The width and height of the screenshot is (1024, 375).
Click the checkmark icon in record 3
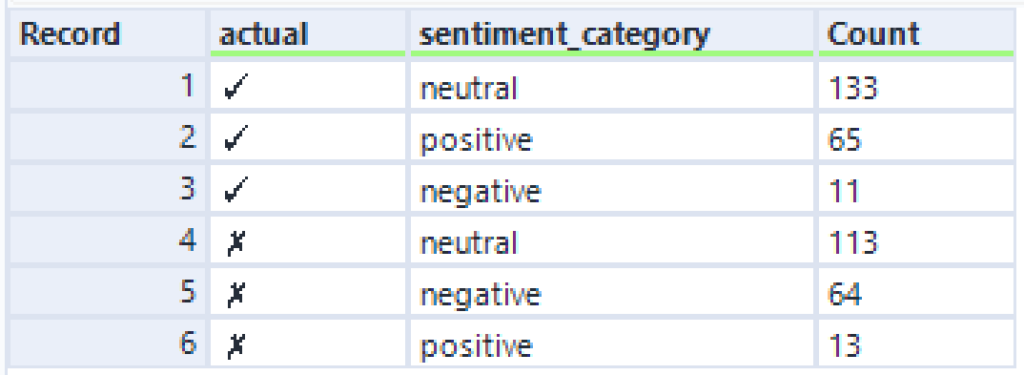pyautogui.click(x=233, y=192)
